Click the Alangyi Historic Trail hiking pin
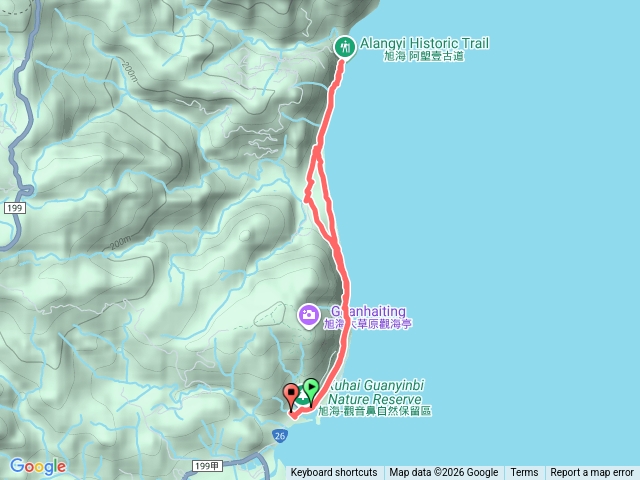640x480 pixels. pos(345,49)
